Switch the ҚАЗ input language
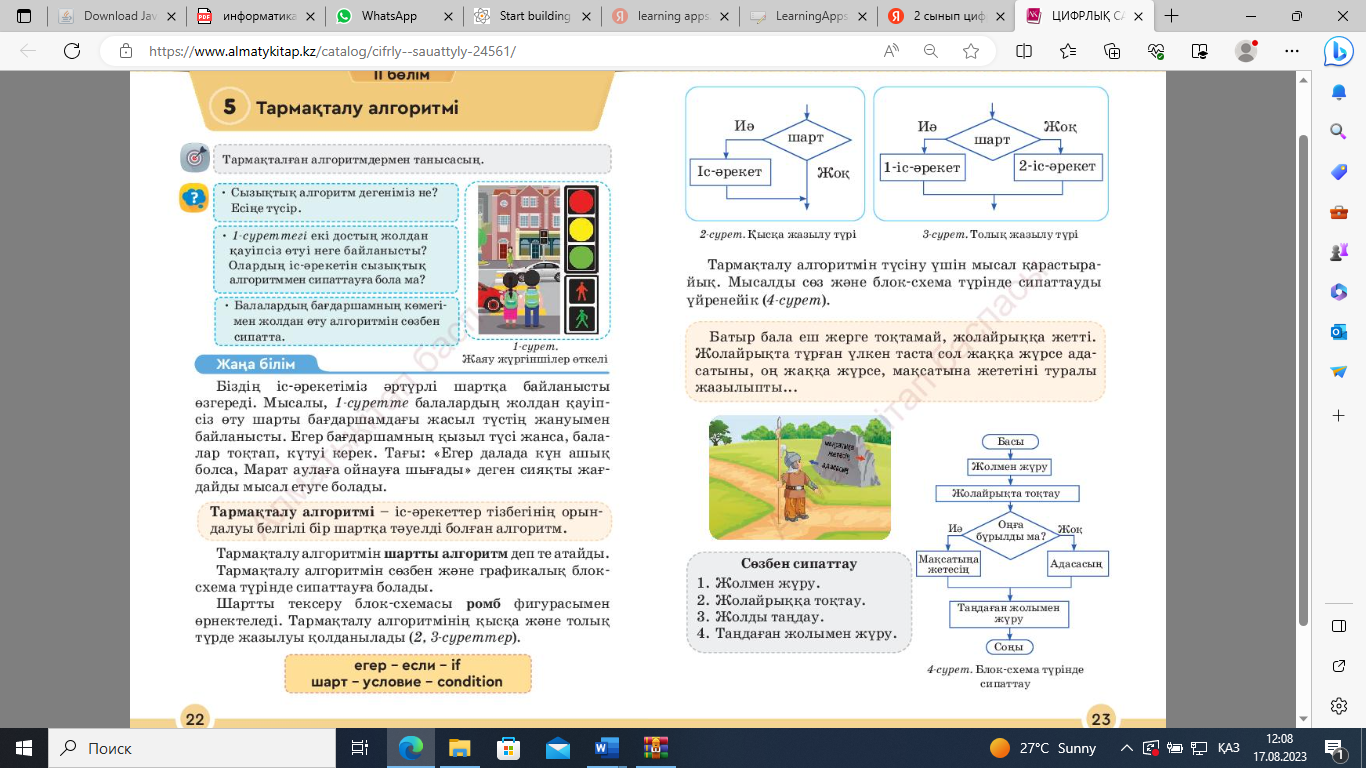This screenshot has width=1366, height=768. [x=1229, y=748]
